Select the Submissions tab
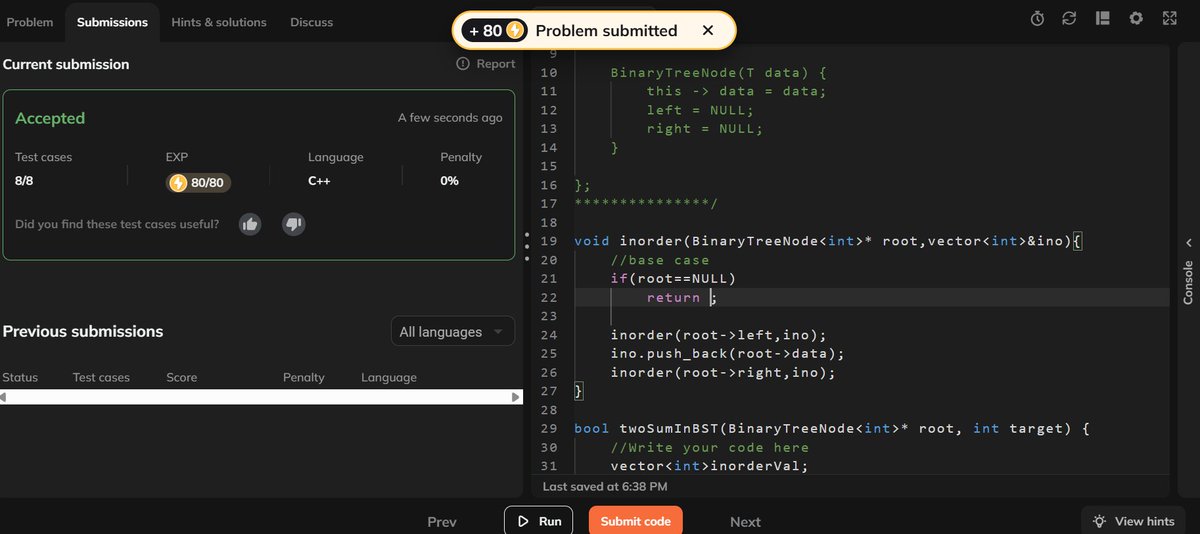 112,22
